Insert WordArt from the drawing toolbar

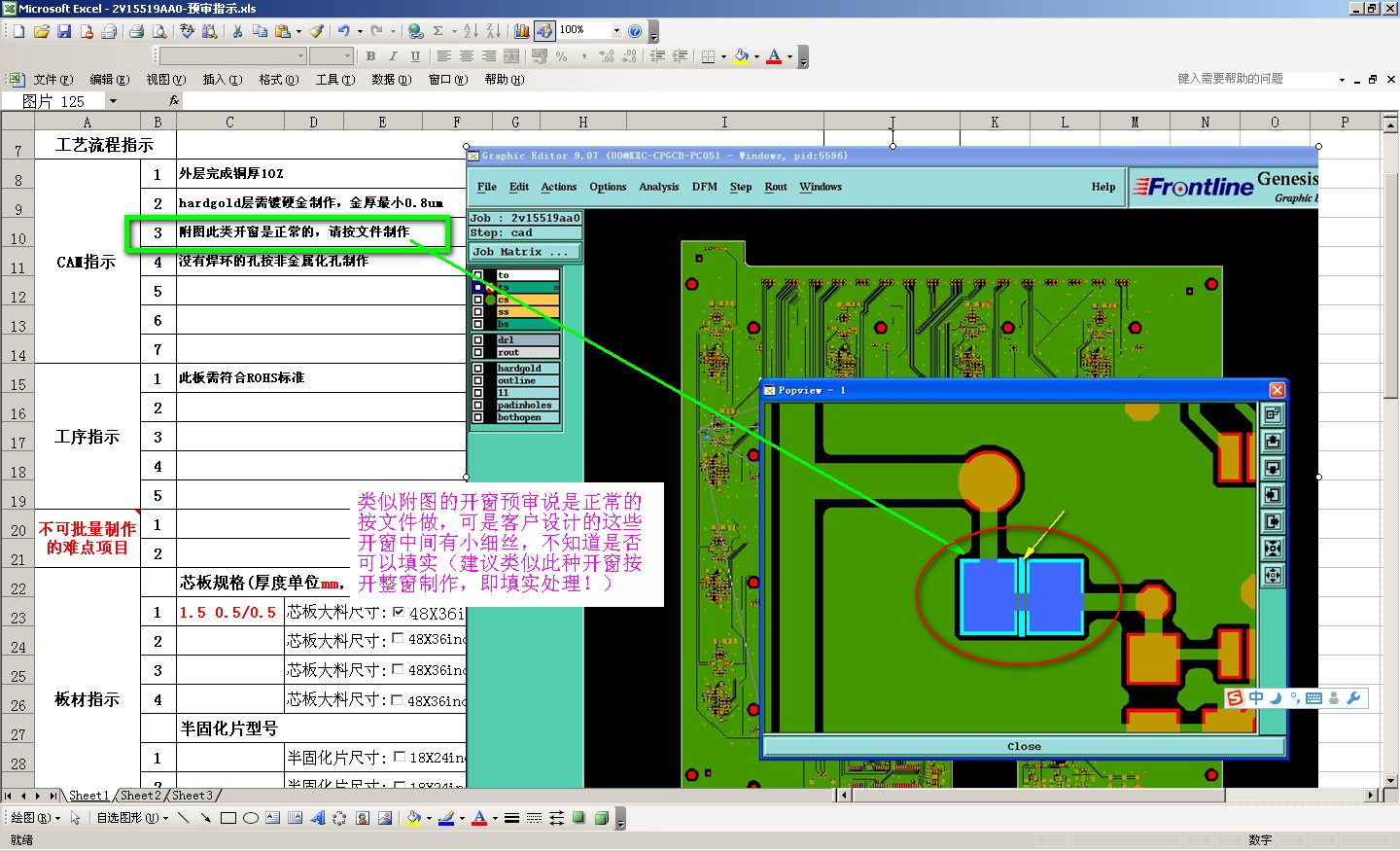(x=318, y=818)
